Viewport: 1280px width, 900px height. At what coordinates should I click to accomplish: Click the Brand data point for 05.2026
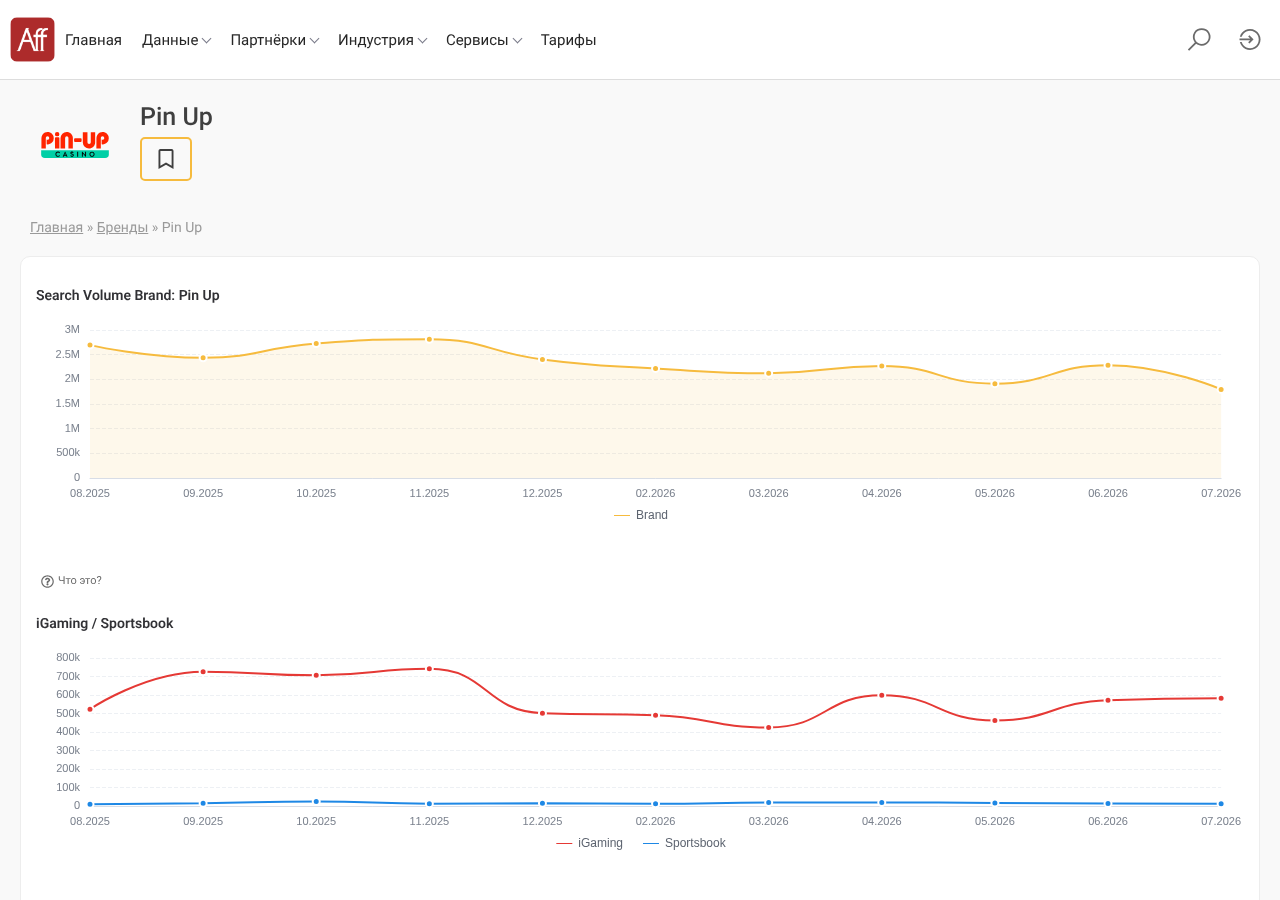click(x=995, y=383)
